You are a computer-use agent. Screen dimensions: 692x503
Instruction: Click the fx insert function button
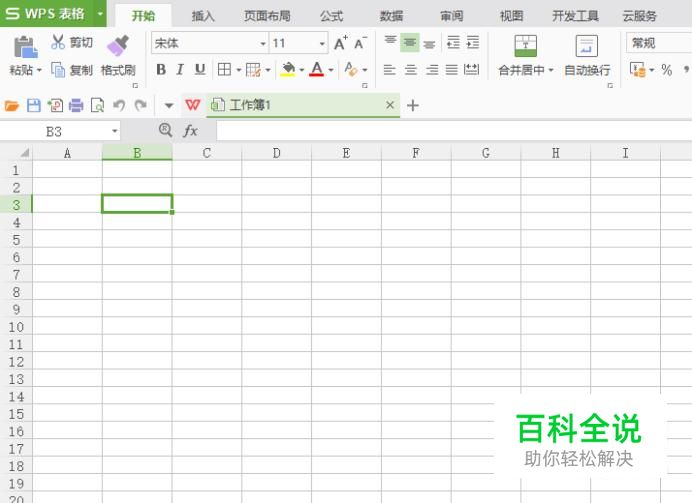click(x=190, y=131)
